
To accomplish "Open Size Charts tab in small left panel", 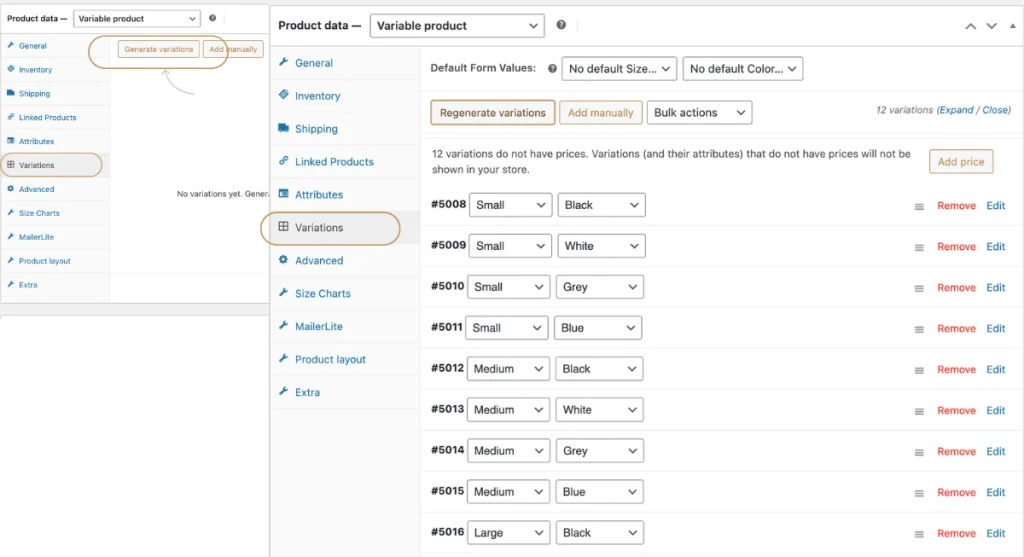I will (39, 213).
